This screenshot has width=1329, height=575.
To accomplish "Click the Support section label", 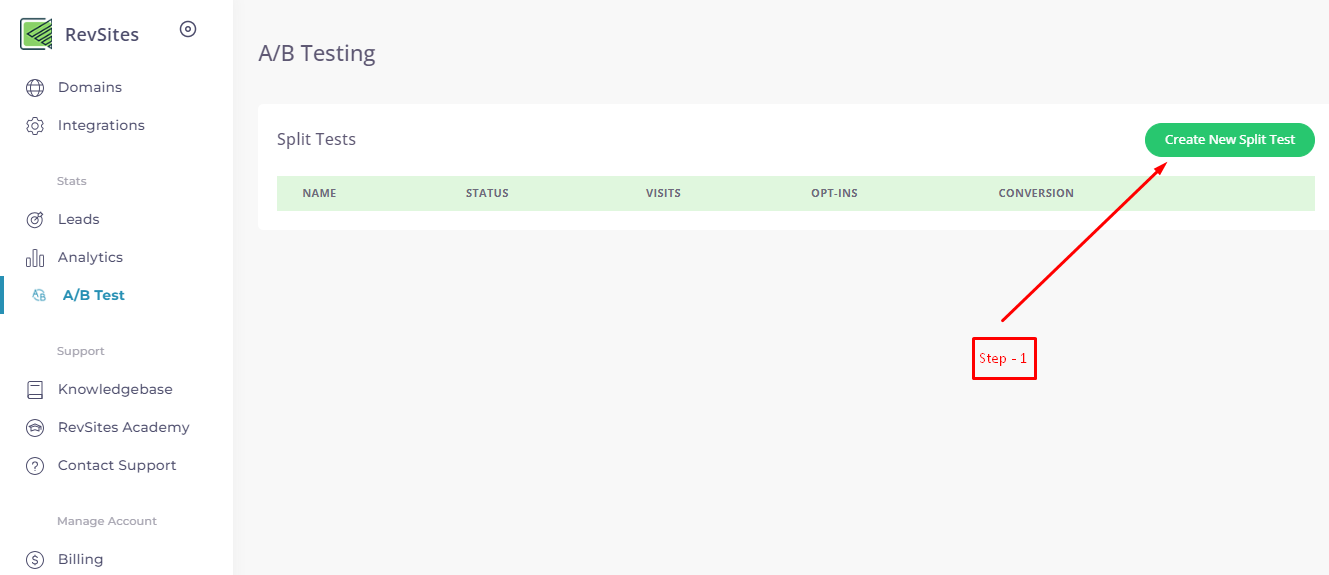I will click(81, 352).
